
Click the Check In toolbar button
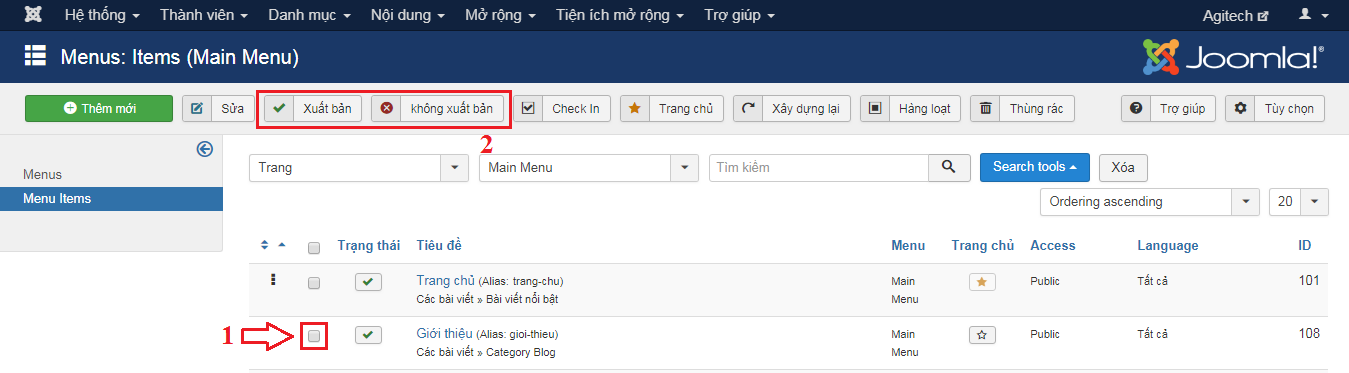562,109
